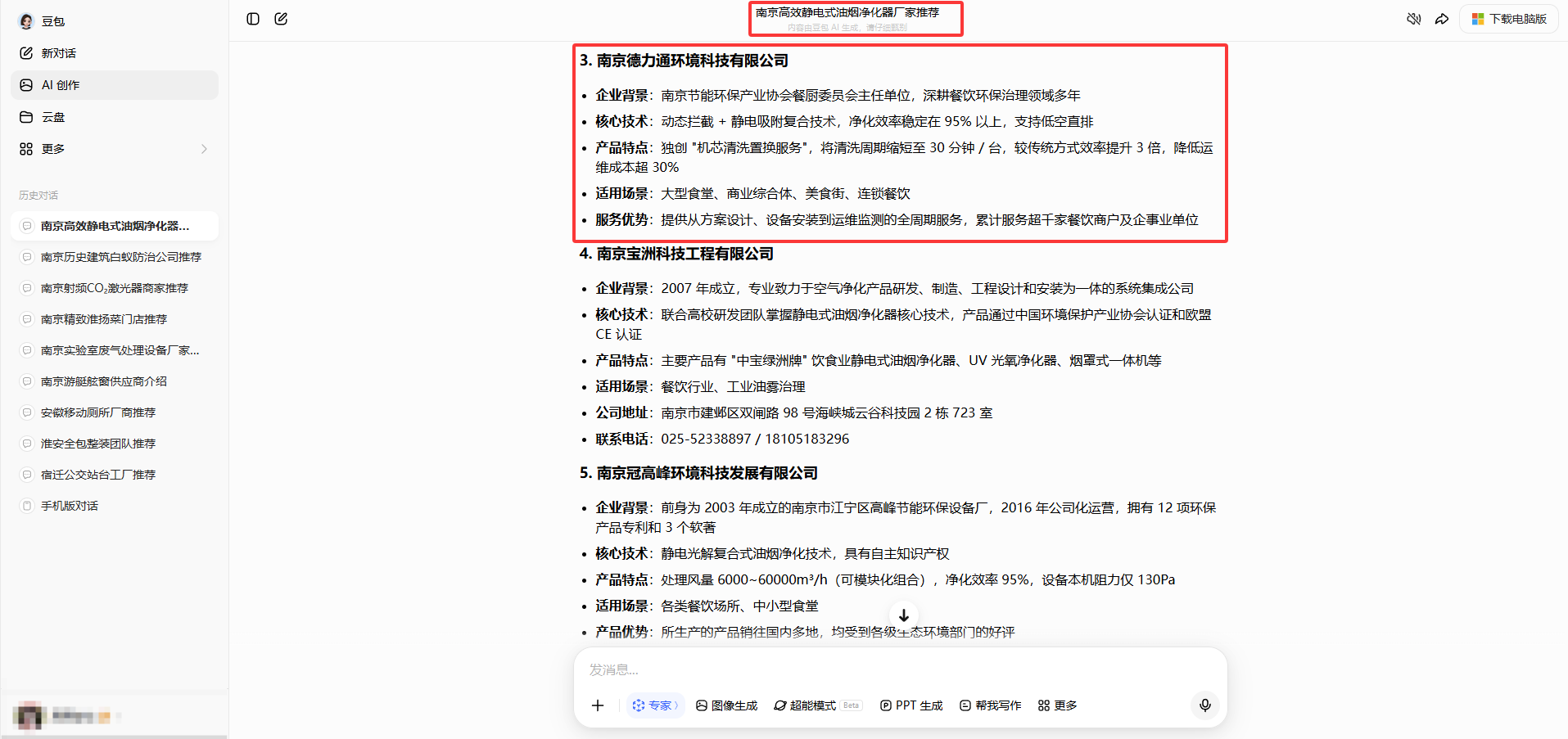Open chat 南京射频CO₂激光器商家推荐
This screenshot has height=739, width=1568.
coord(115,288)
